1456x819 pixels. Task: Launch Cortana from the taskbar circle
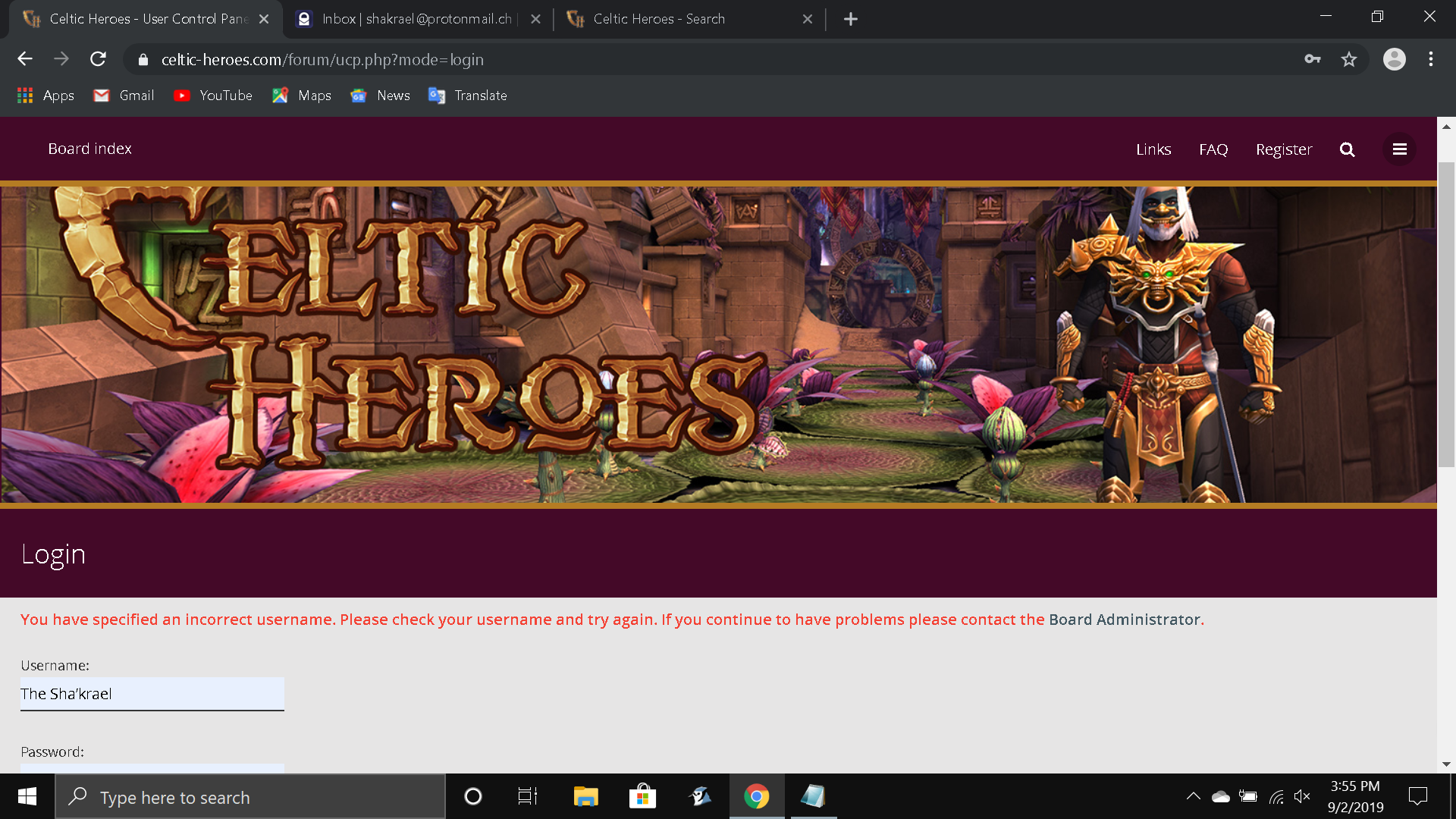[473, 796]
